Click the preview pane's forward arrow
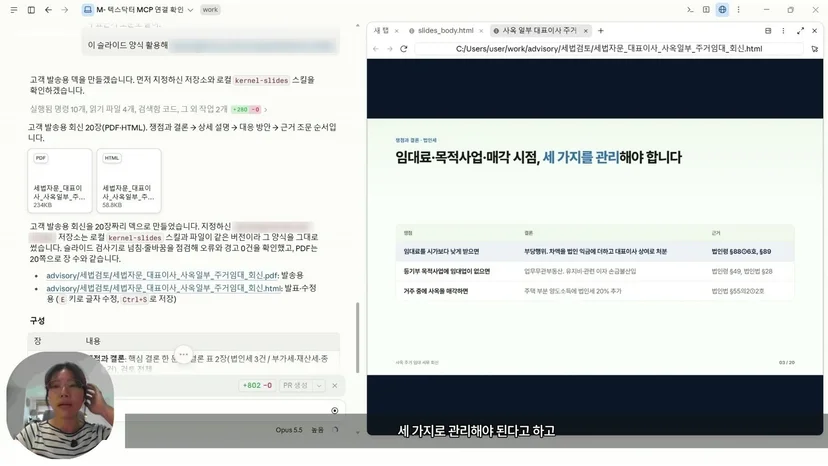The height and width of the screenshot is (466, 828). 390,49
